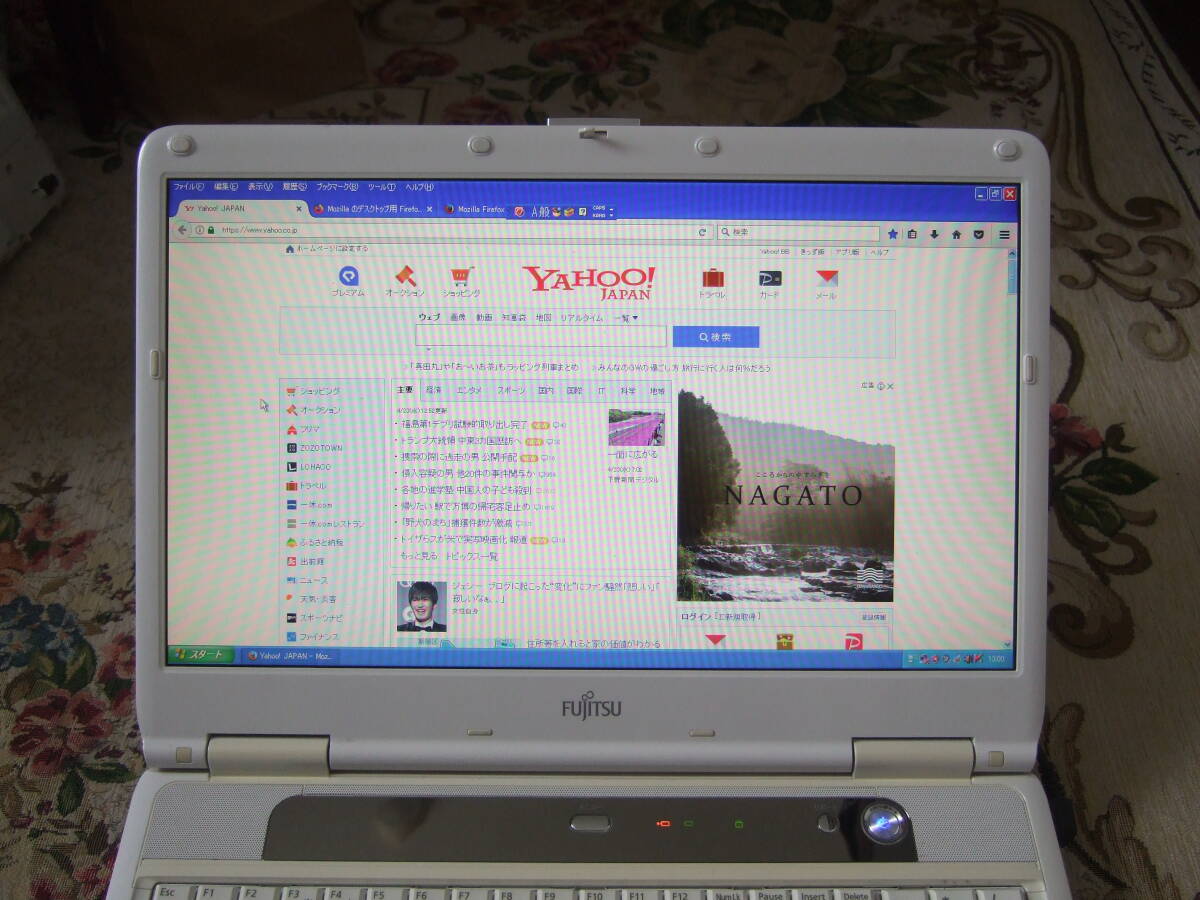Open 出前館 in the left sidebar
Viewport: 1200px width, 900px height.
pos(305,561)
